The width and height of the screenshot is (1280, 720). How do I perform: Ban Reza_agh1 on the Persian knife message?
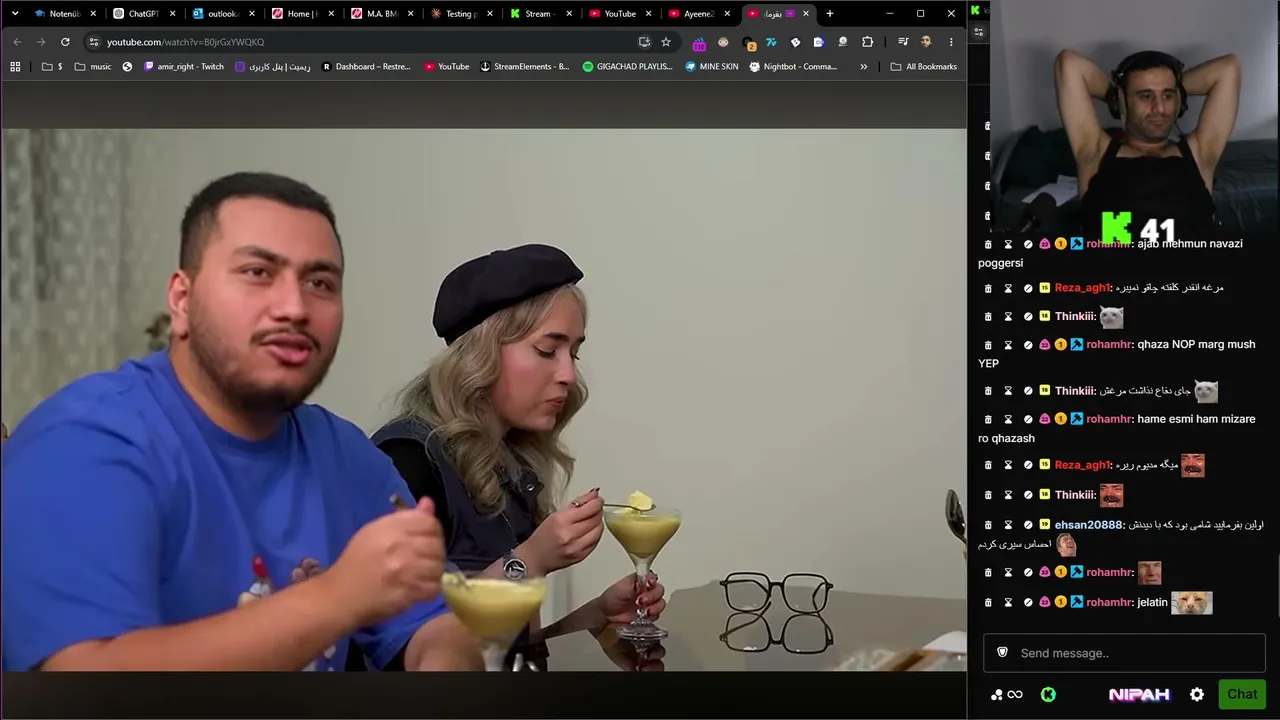coord(1028,288)
